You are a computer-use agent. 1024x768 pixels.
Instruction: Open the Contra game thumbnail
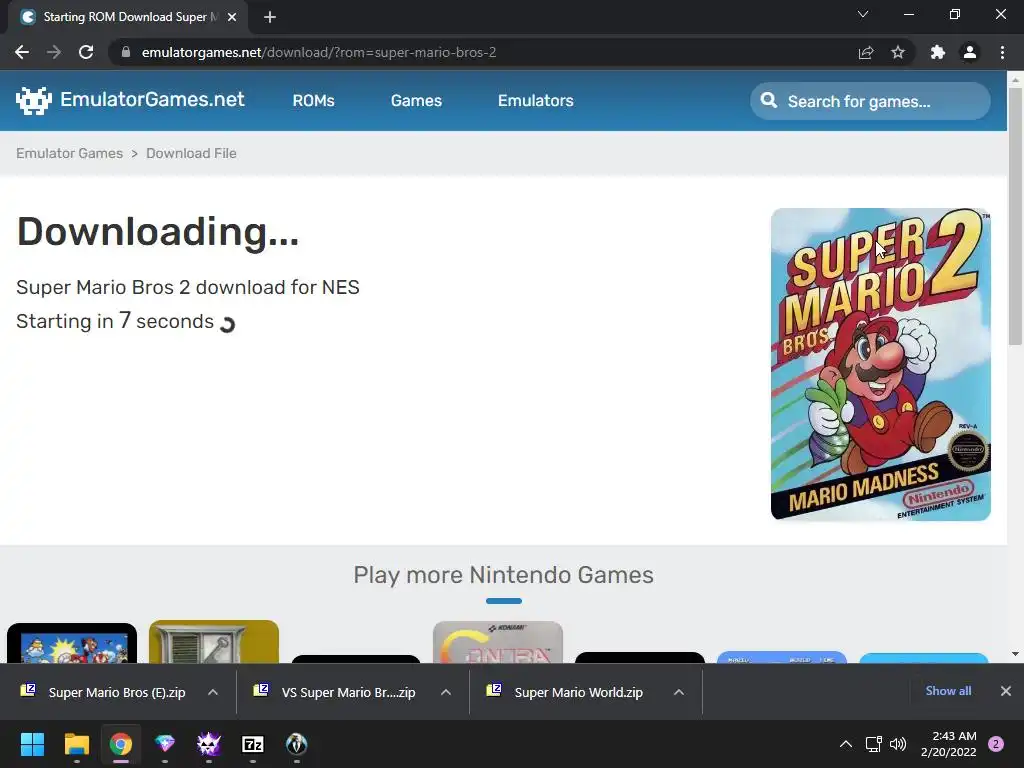pos(498,642)
